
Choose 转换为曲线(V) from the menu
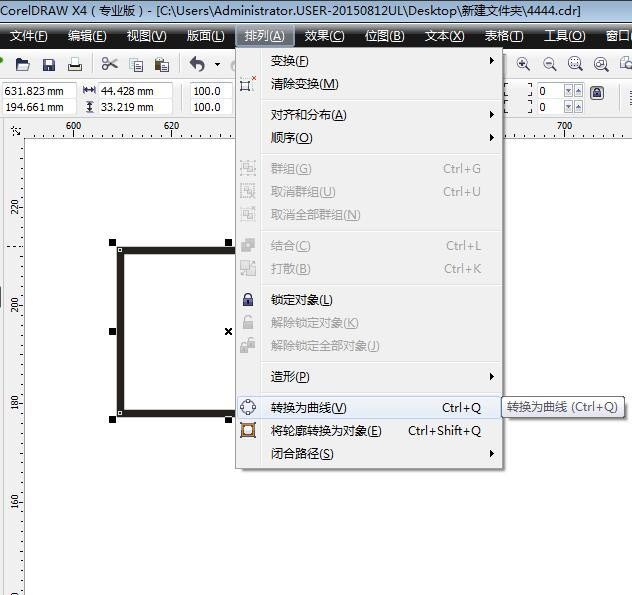pos(308,408)
